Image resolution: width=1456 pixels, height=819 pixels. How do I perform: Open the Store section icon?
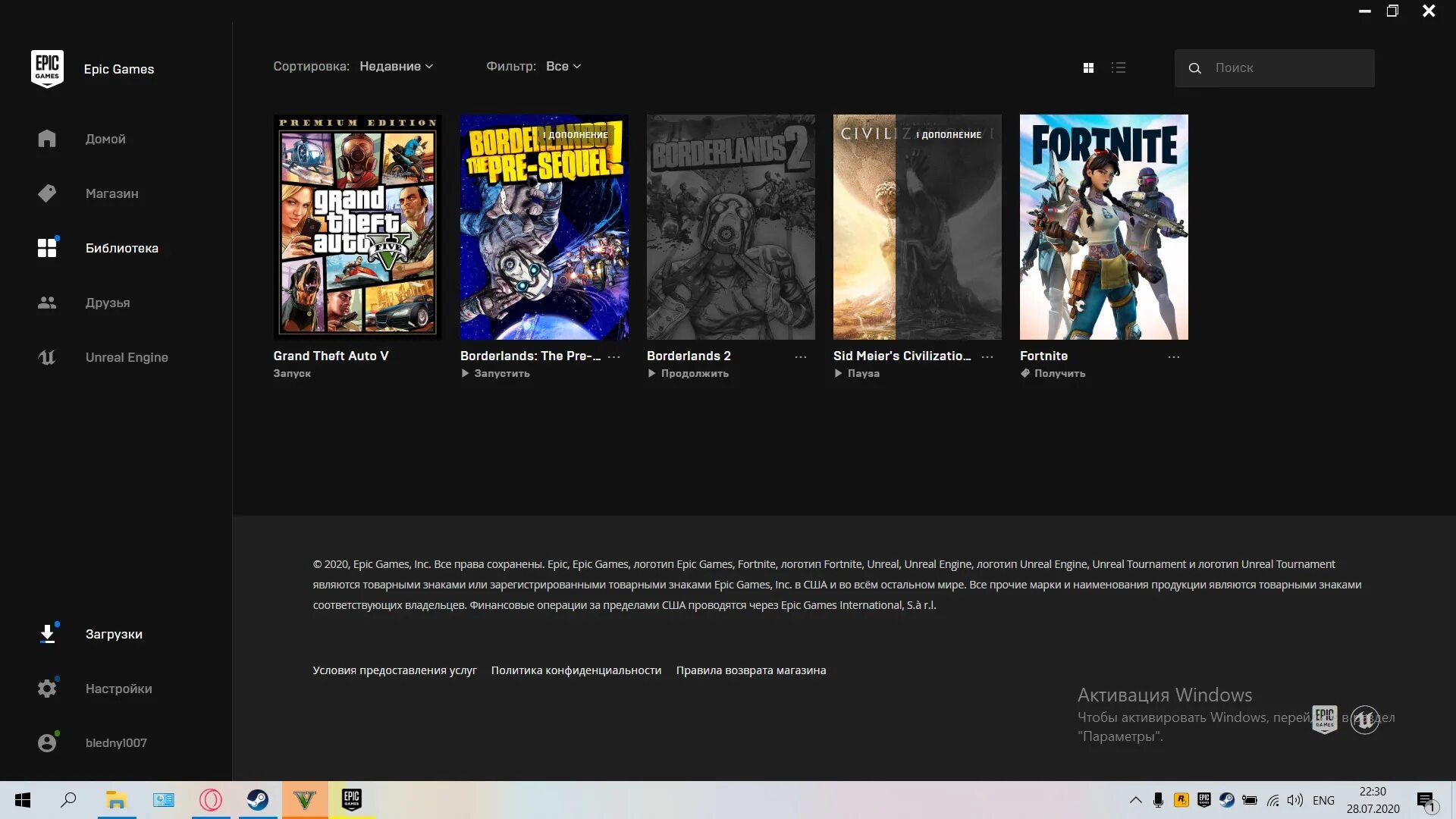pyautogui.click(x=47, y=193)
